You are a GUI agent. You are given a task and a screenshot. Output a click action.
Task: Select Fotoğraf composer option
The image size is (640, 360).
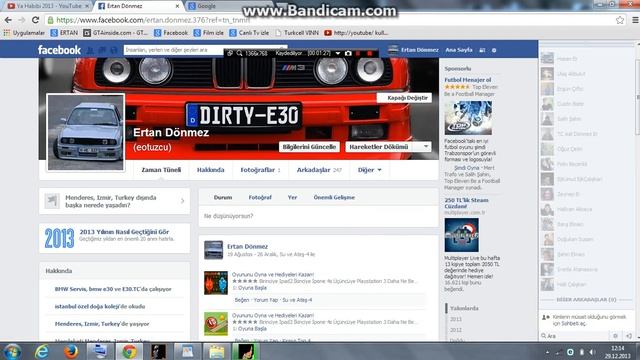[x=260, y=197]
